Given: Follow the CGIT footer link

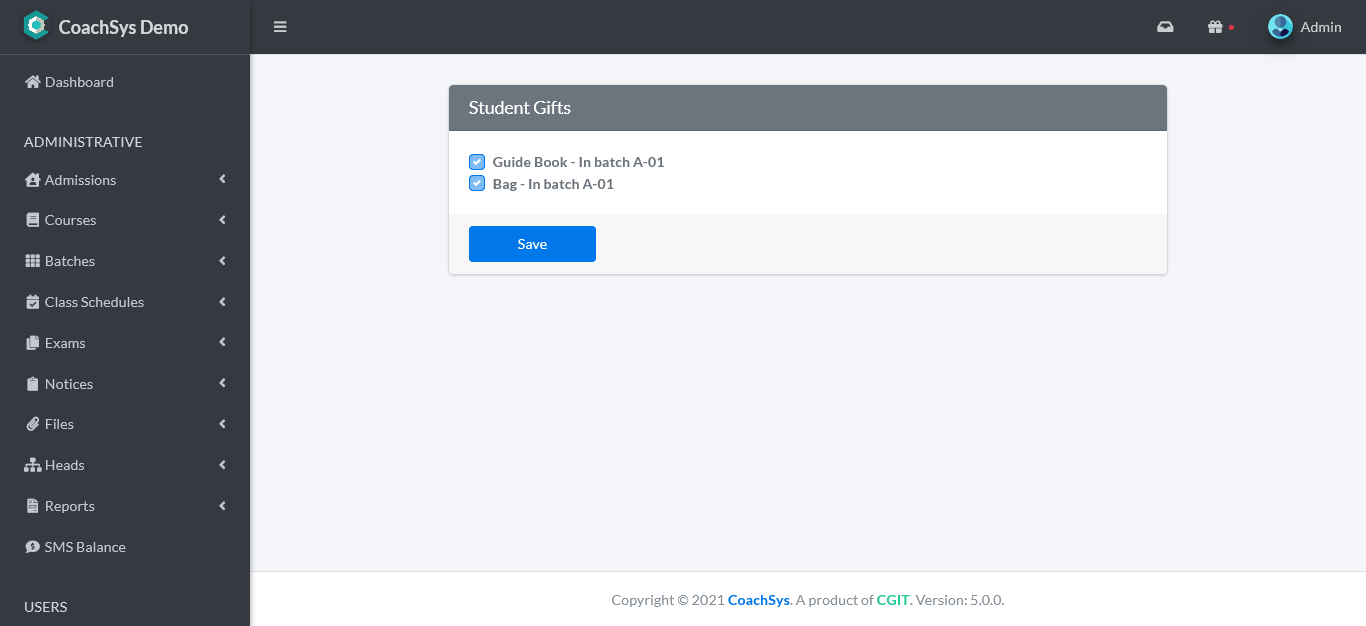Looking at the screenshot, I should click(893, 600).
